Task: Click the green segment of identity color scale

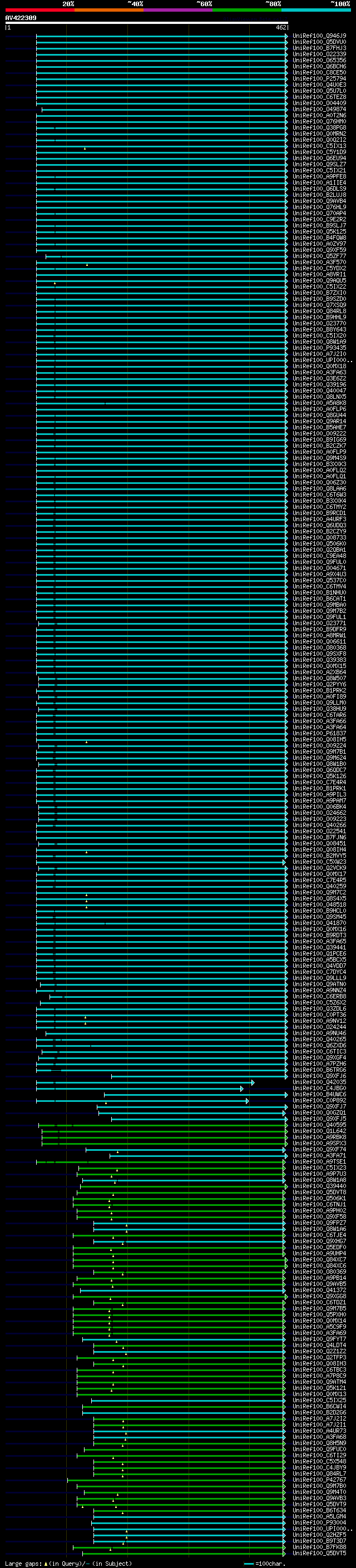Action: (247, 10)
